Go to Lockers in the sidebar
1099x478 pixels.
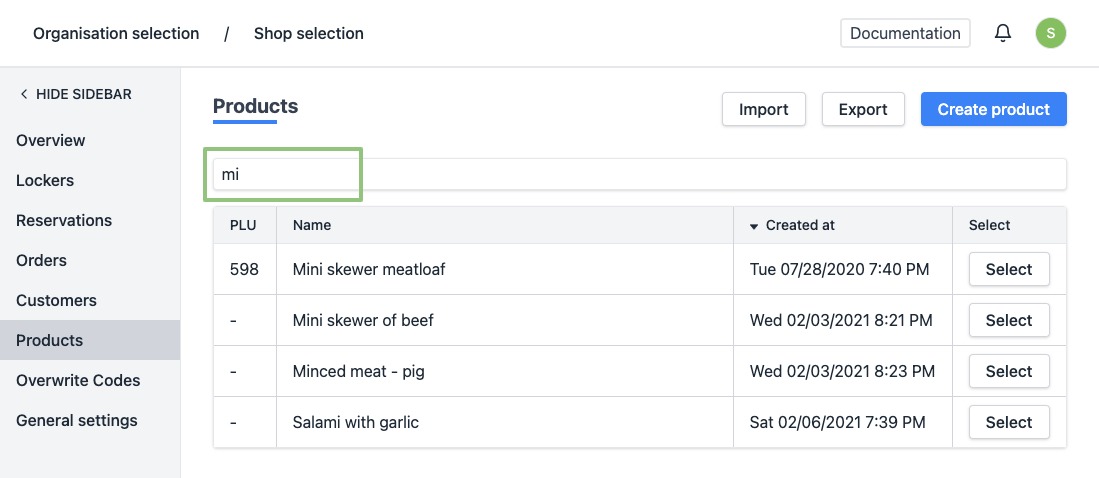pos(45,180)
